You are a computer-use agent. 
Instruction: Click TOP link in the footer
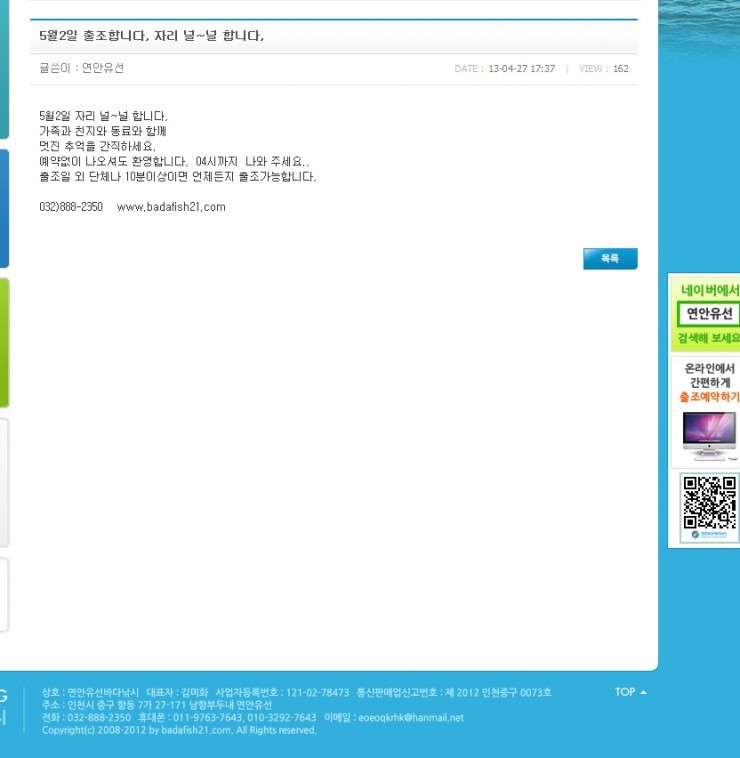[630, 692]
